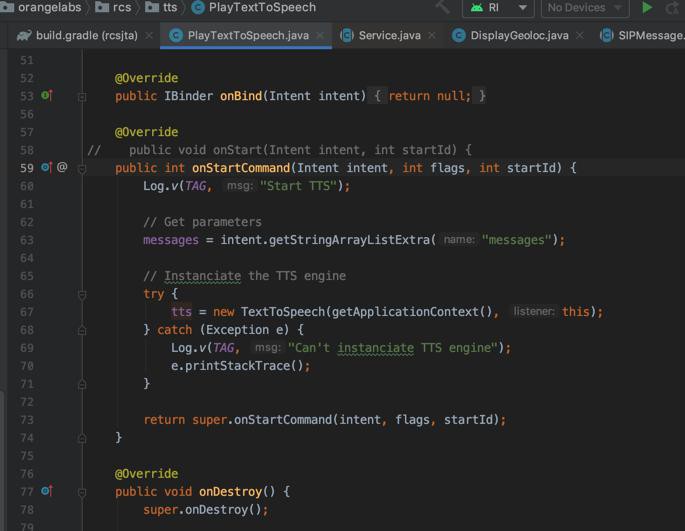
Task: Click line number 59 in the gutter
Action: pyautogui.click(x=27, y=168)
